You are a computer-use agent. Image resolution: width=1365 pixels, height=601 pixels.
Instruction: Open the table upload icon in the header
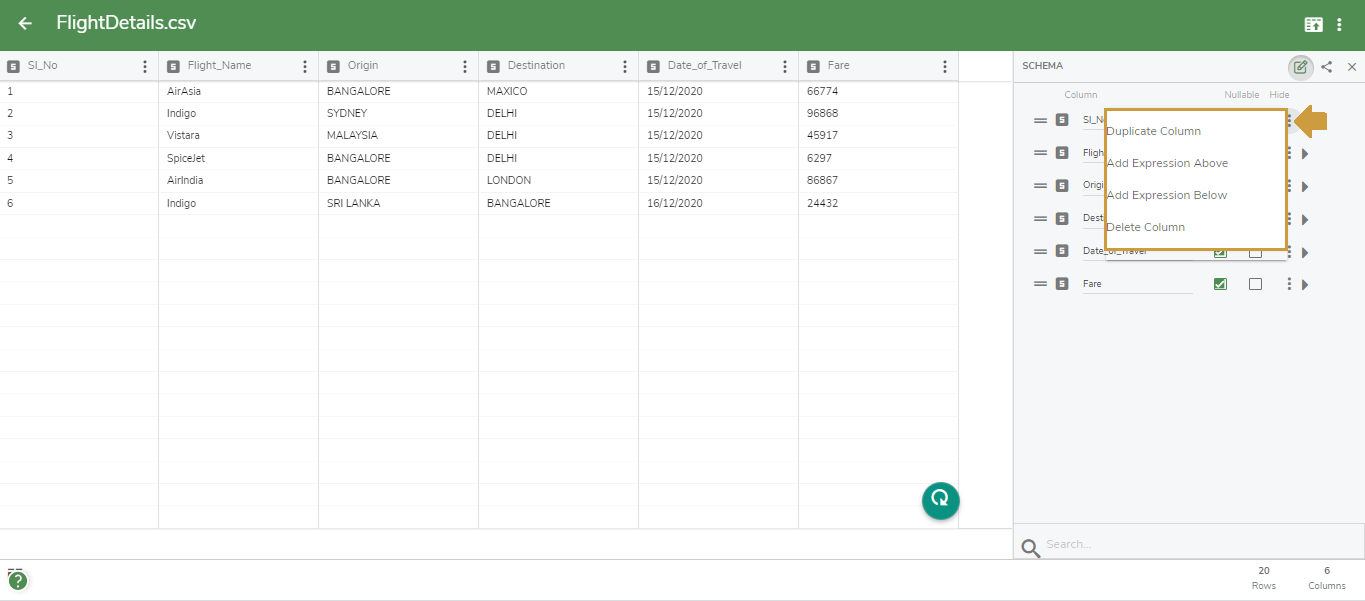(x=1313, y=23)
